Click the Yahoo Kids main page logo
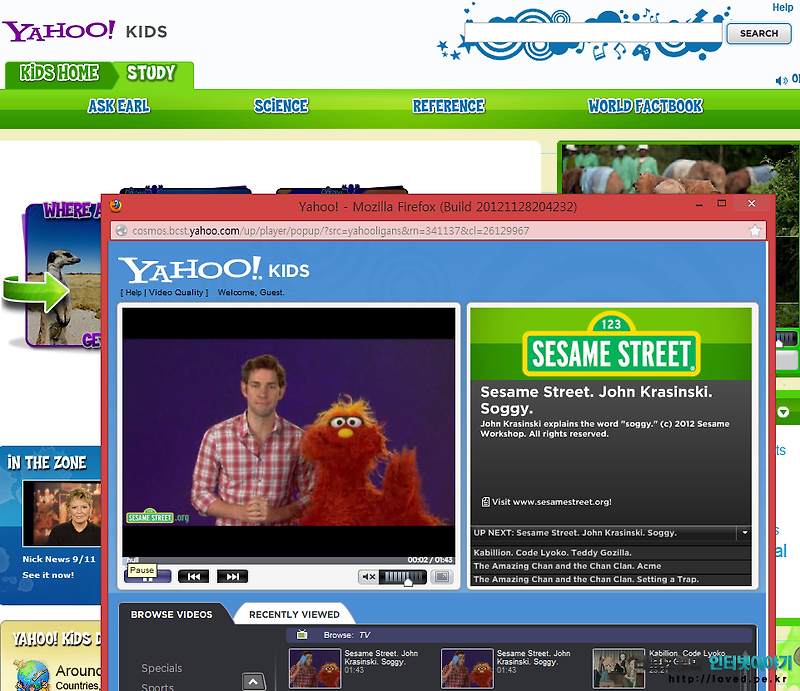 click(85, 31)
